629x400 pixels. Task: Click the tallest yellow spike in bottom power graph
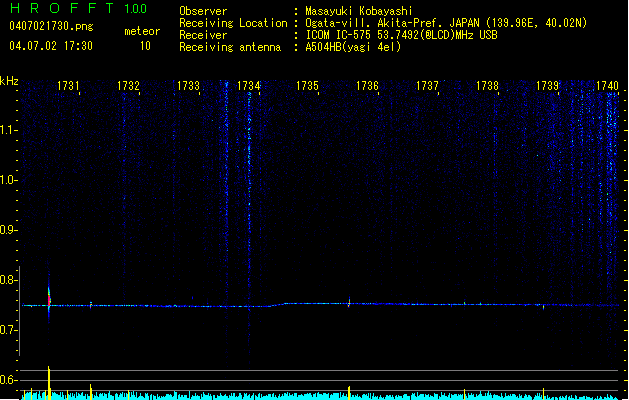pyautogui.click(x=49, y=382)
